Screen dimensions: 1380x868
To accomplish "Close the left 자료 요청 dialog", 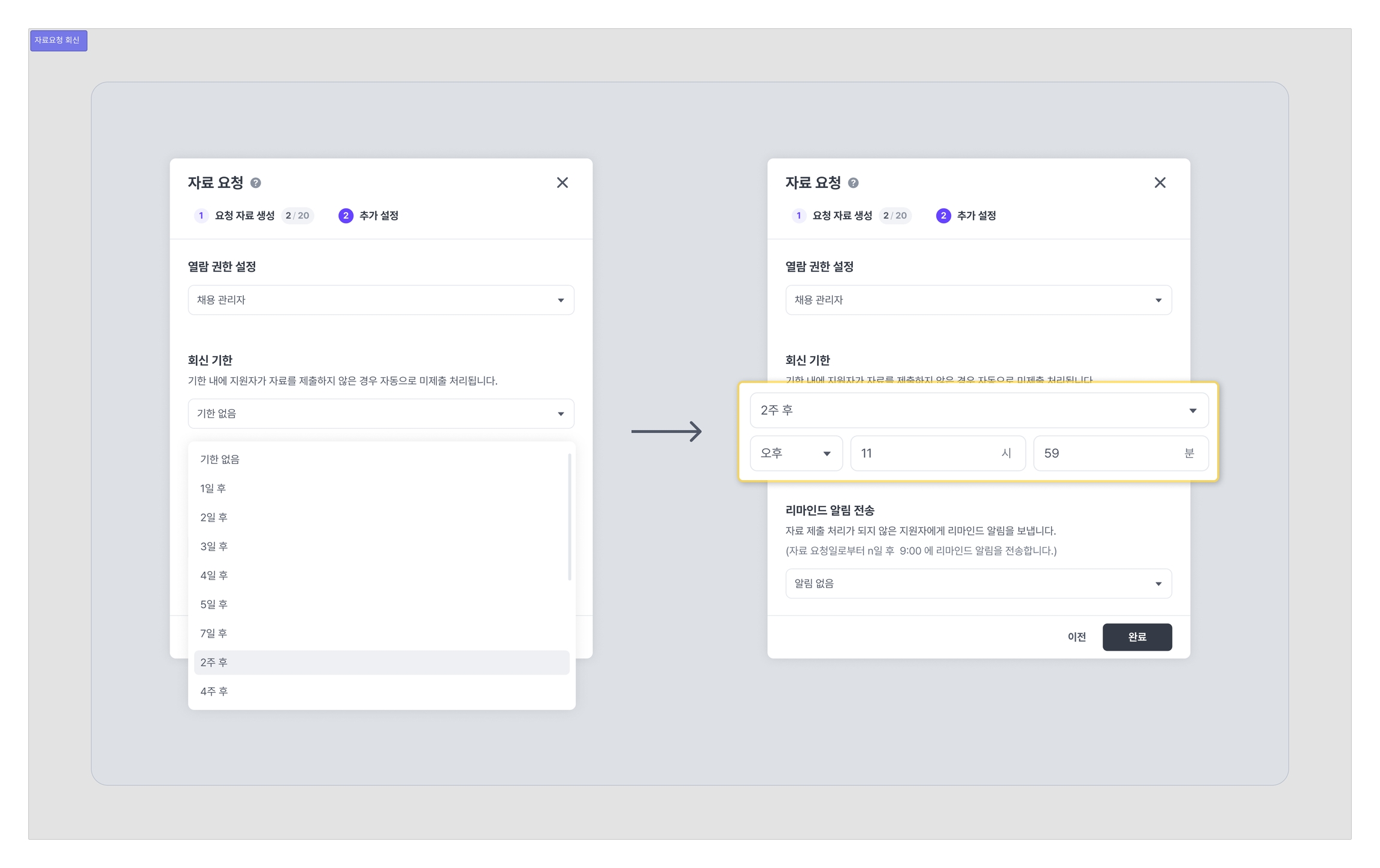I will click(562, 183).
